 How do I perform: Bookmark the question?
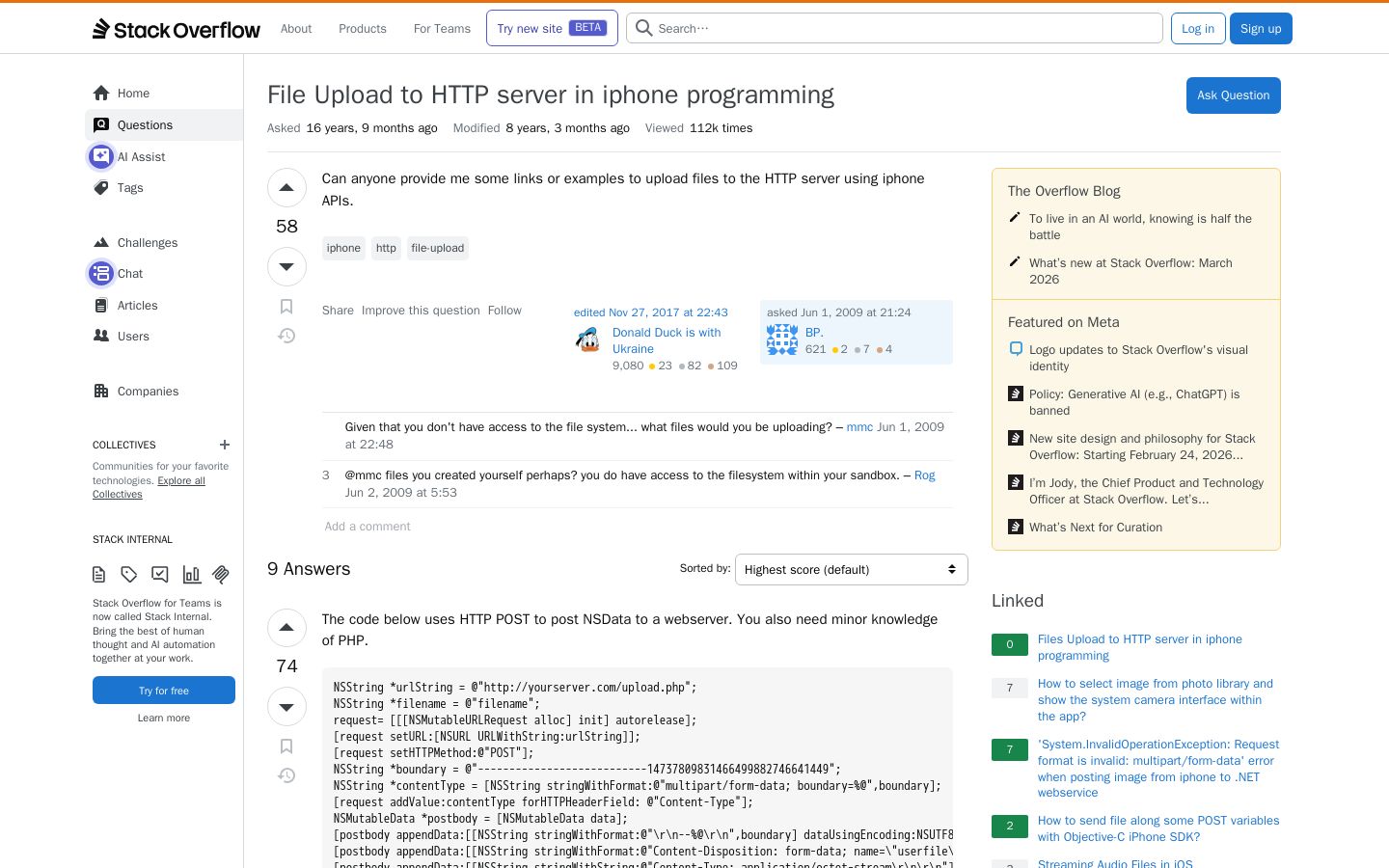286,307
